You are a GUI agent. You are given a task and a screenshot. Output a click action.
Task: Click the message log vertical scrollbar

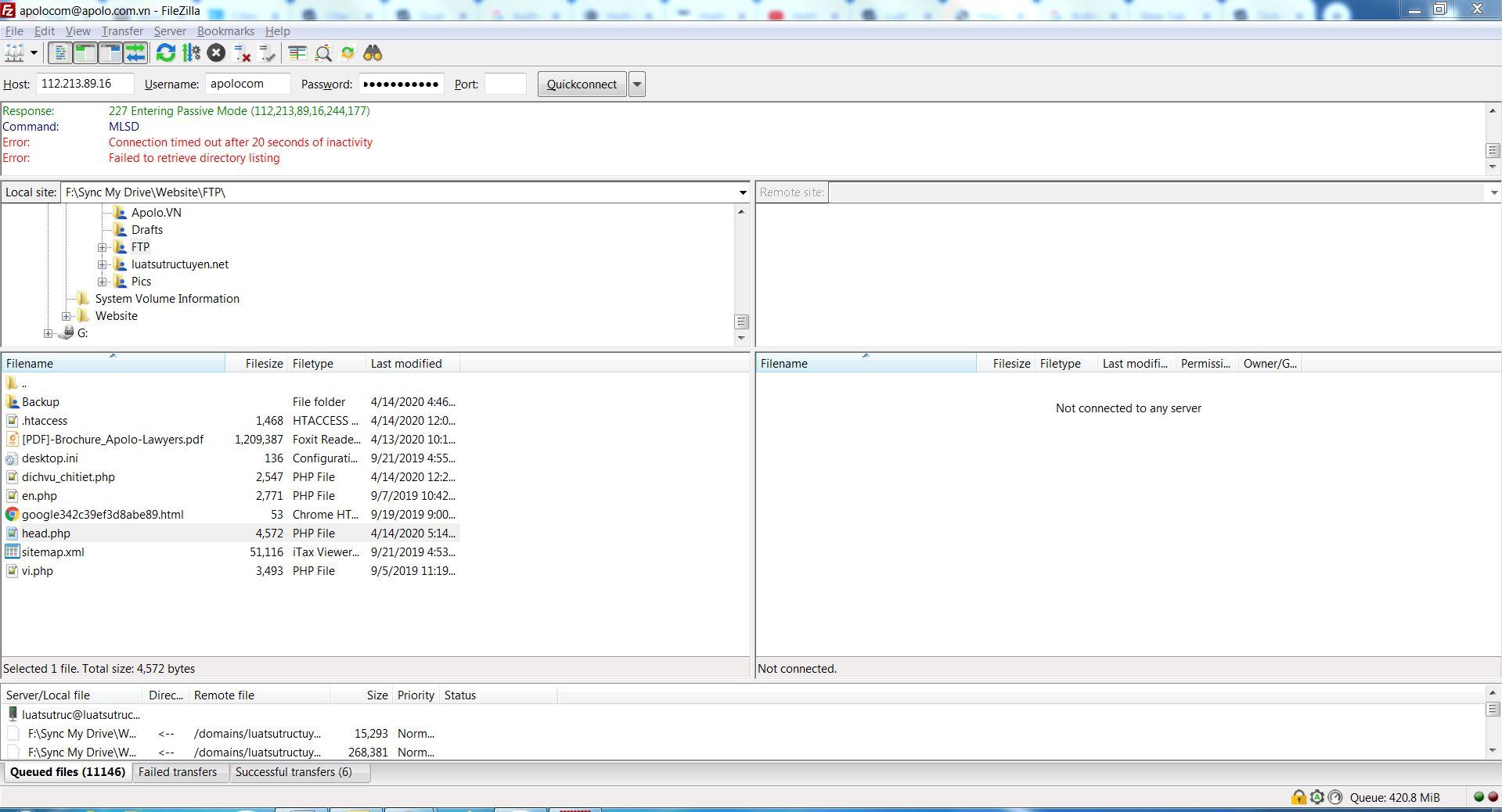(1493, 139)
